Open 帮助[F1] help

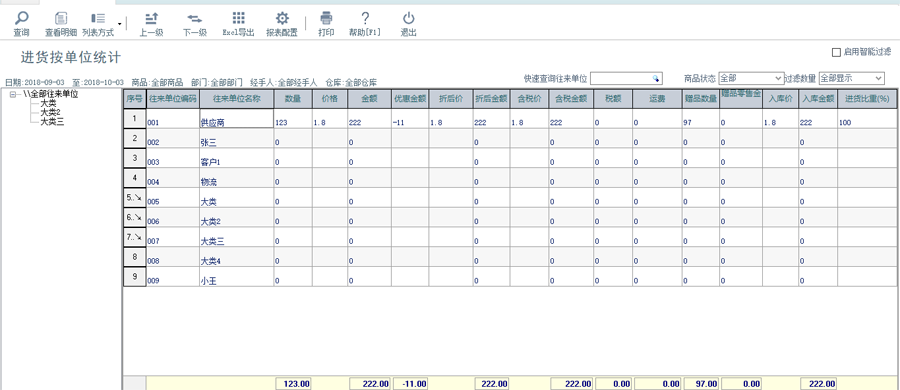[364, 24]
